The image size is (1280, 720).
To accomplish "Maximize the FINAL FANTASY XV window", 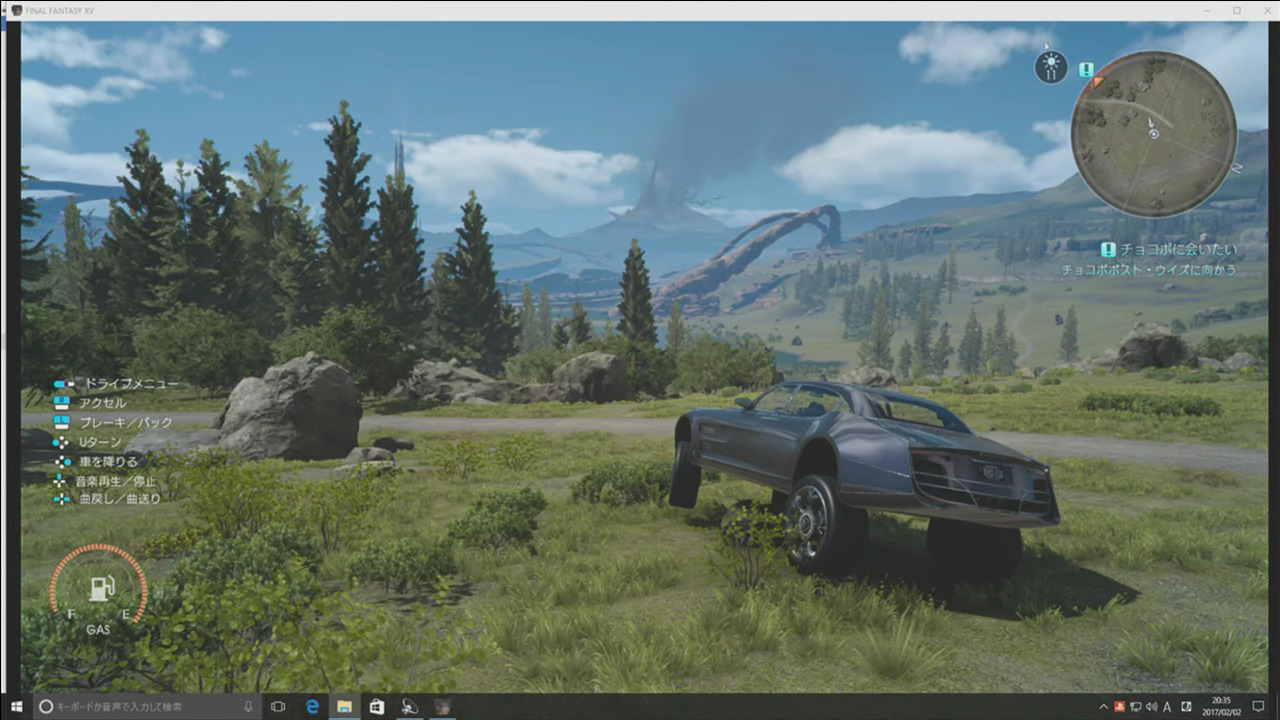I will tap(1237, 10).
